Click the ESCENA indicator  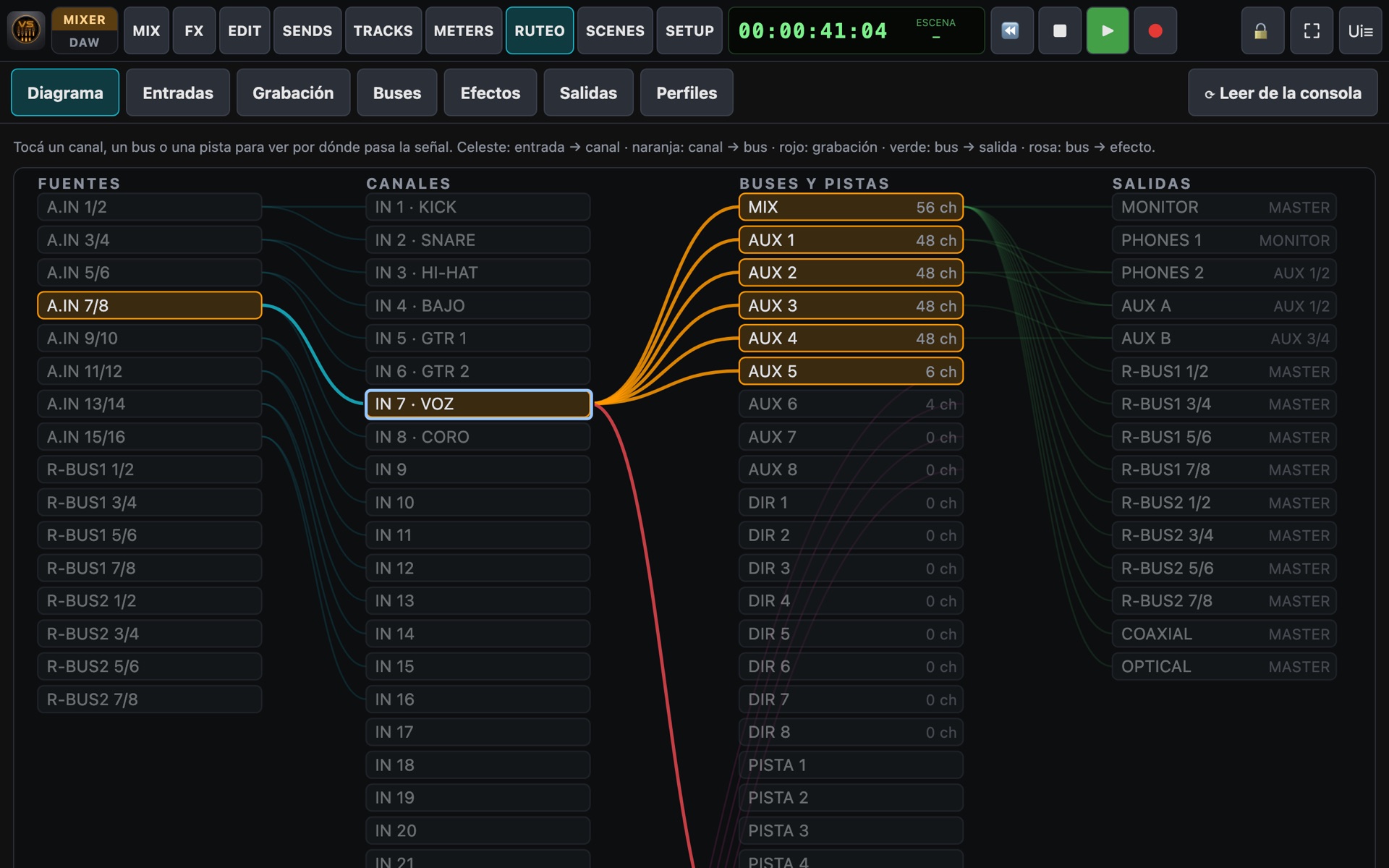coord(935,29)
